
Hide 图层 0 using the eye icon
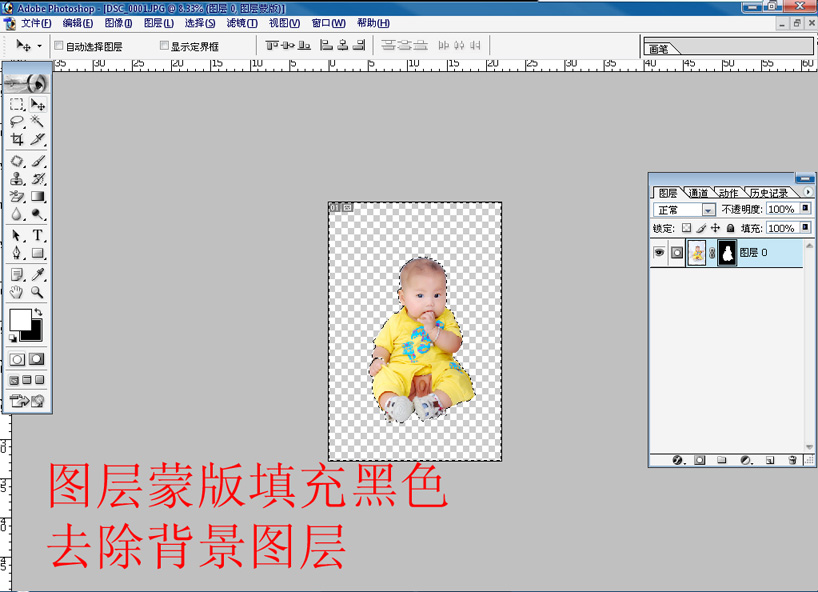[659, 253]
